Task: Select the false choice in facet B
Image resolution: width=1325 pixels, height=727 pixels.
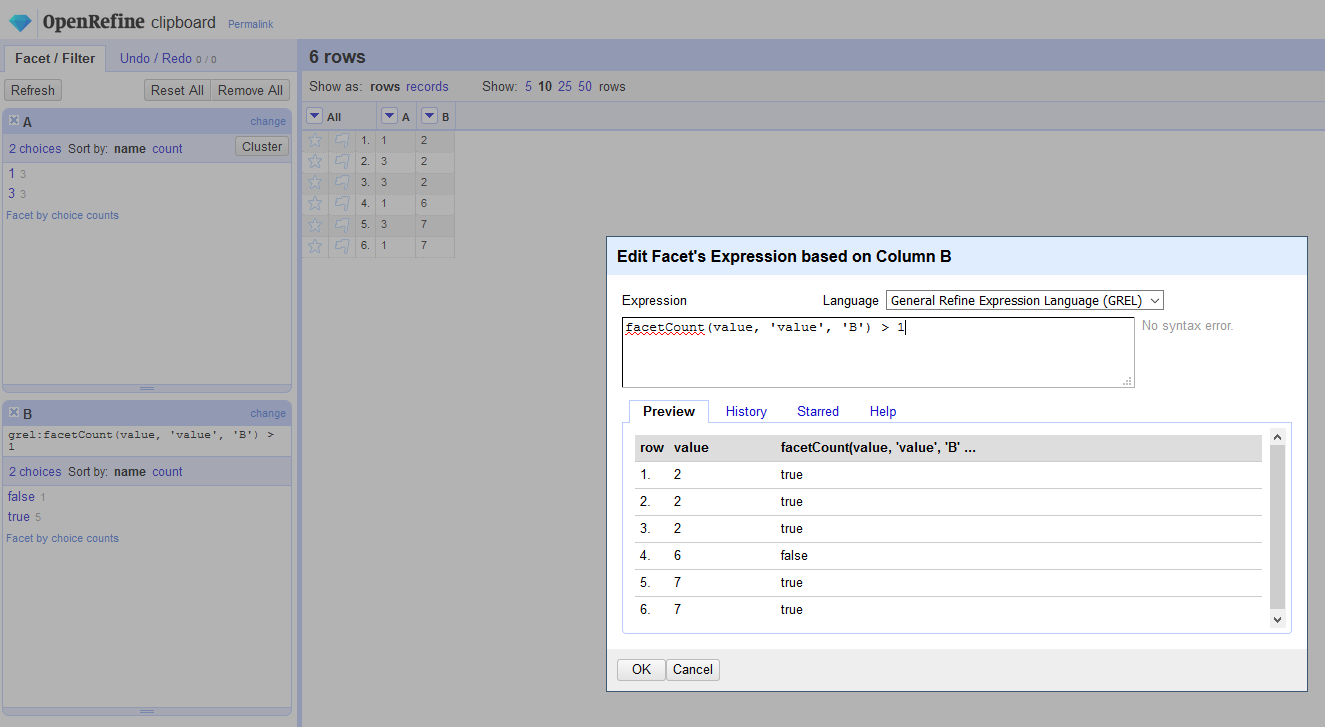Action: [21, 496]
